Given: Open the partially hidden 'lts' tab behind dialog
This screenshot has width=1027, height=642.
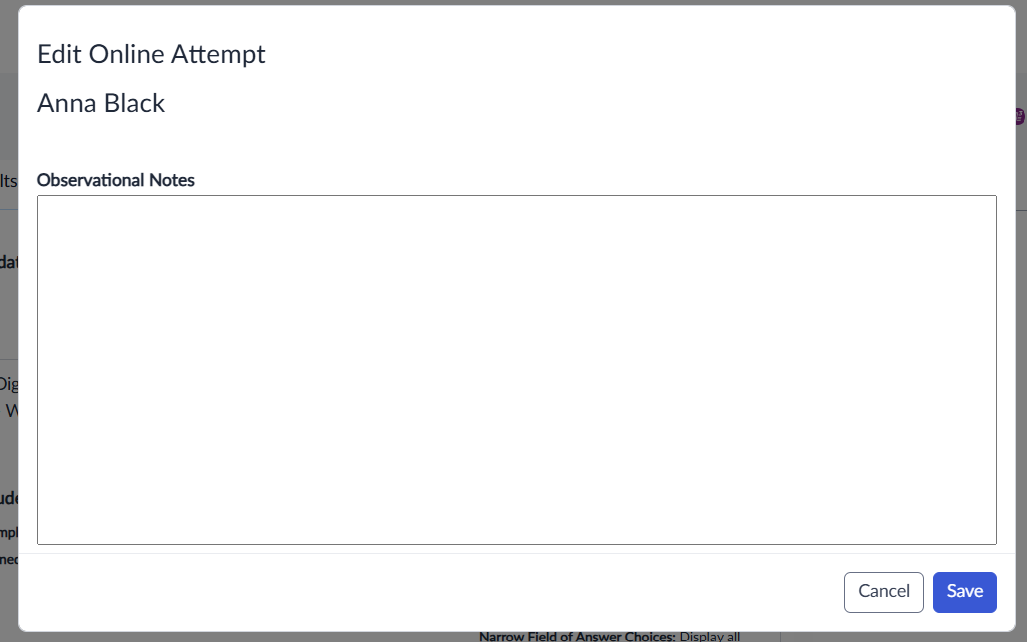Looking at the screenshot, I should coord(9,181).
